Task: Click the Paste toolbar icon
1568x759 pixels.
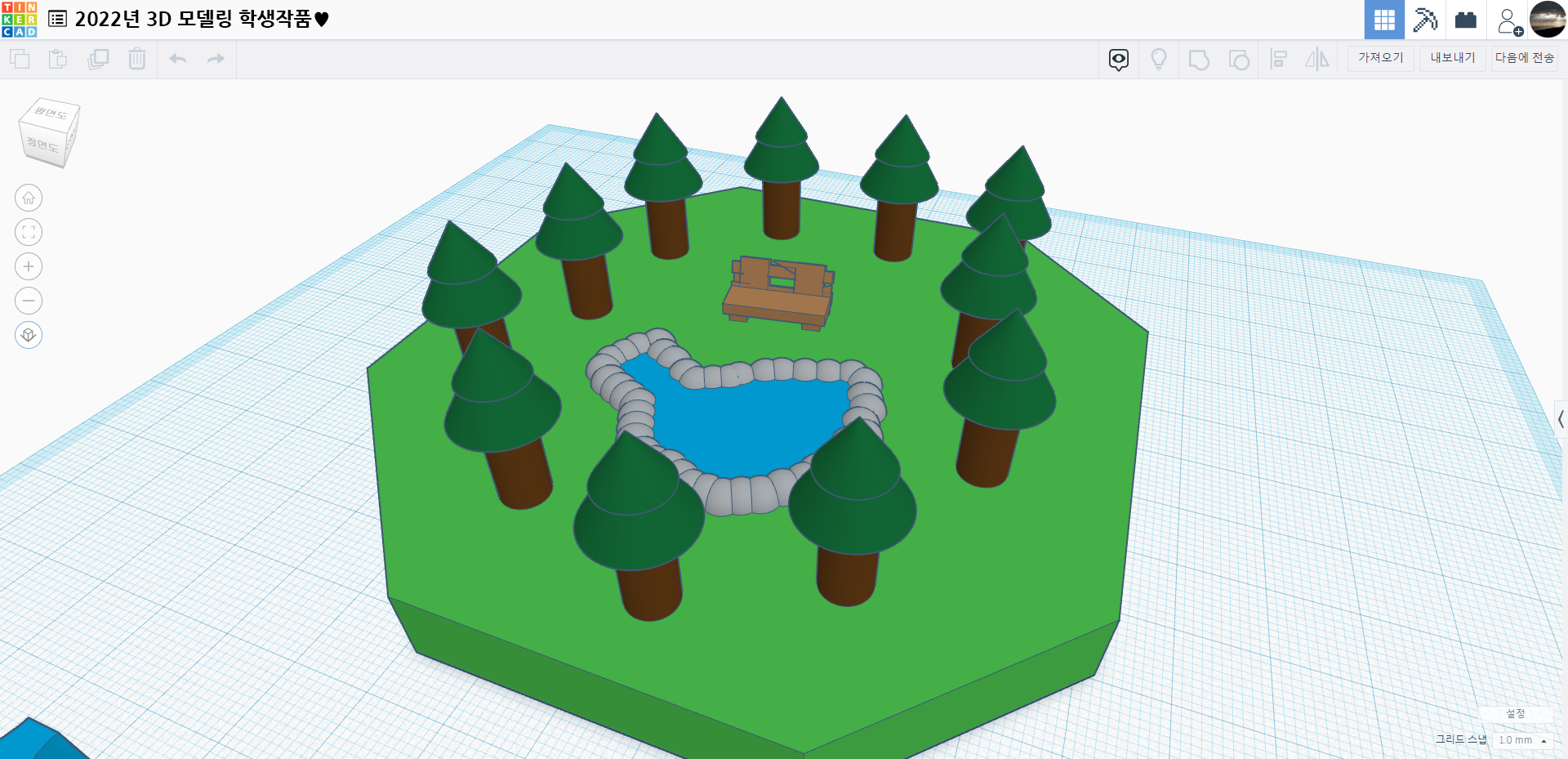Action: 58,59
